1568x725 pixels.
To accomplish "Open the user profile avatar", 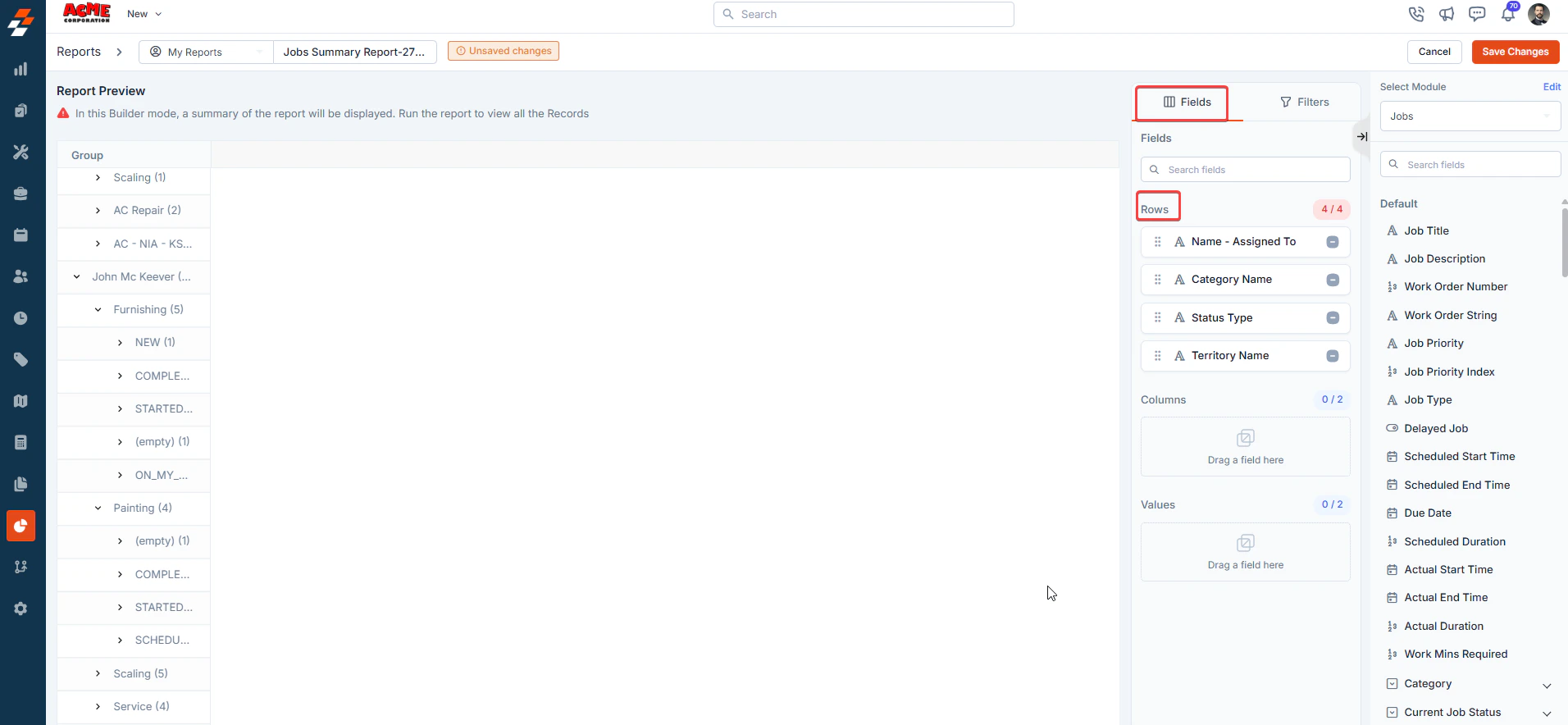I will coord(1538,14).
